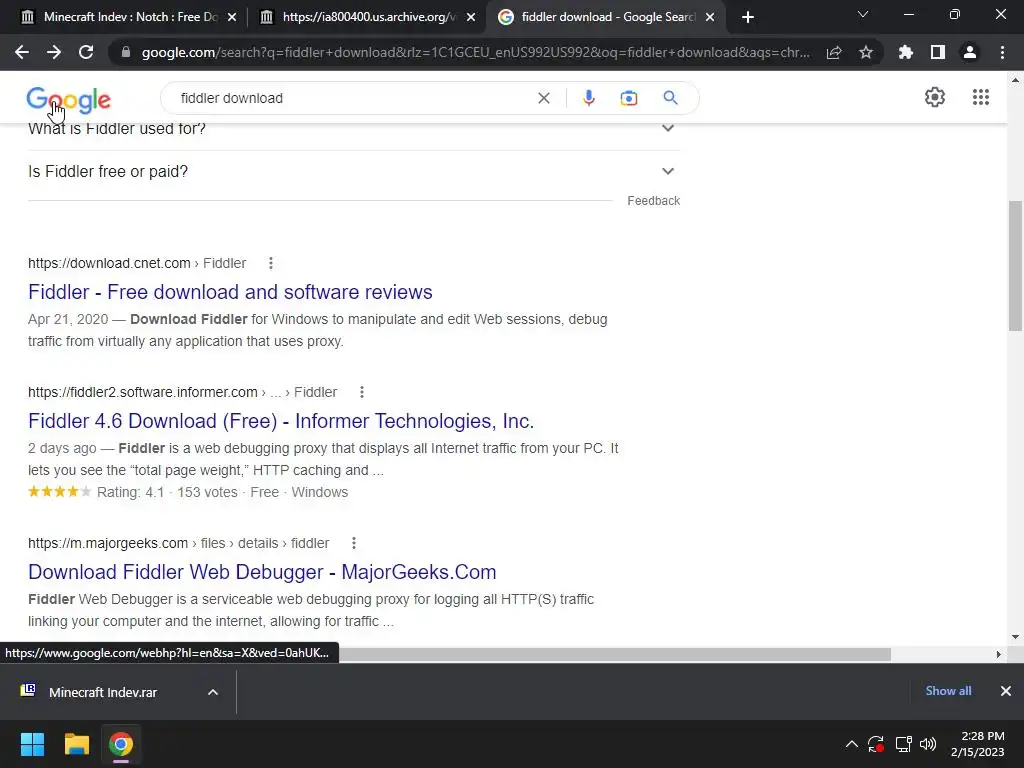
Task: Go forward in browser history
Action: click(x=54, y=52)
